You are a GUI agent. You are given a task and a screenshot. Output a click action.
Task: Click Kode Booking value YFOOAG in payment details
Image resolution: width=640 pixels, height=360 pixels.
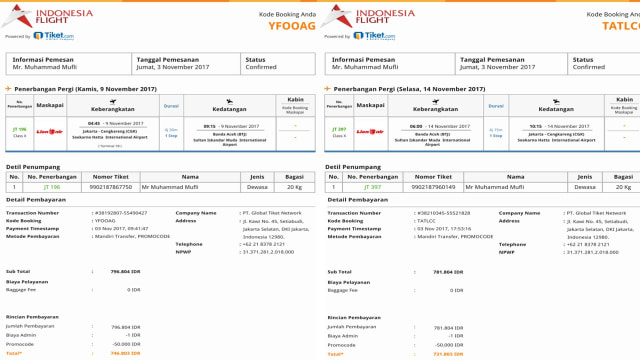coord(105,221)
